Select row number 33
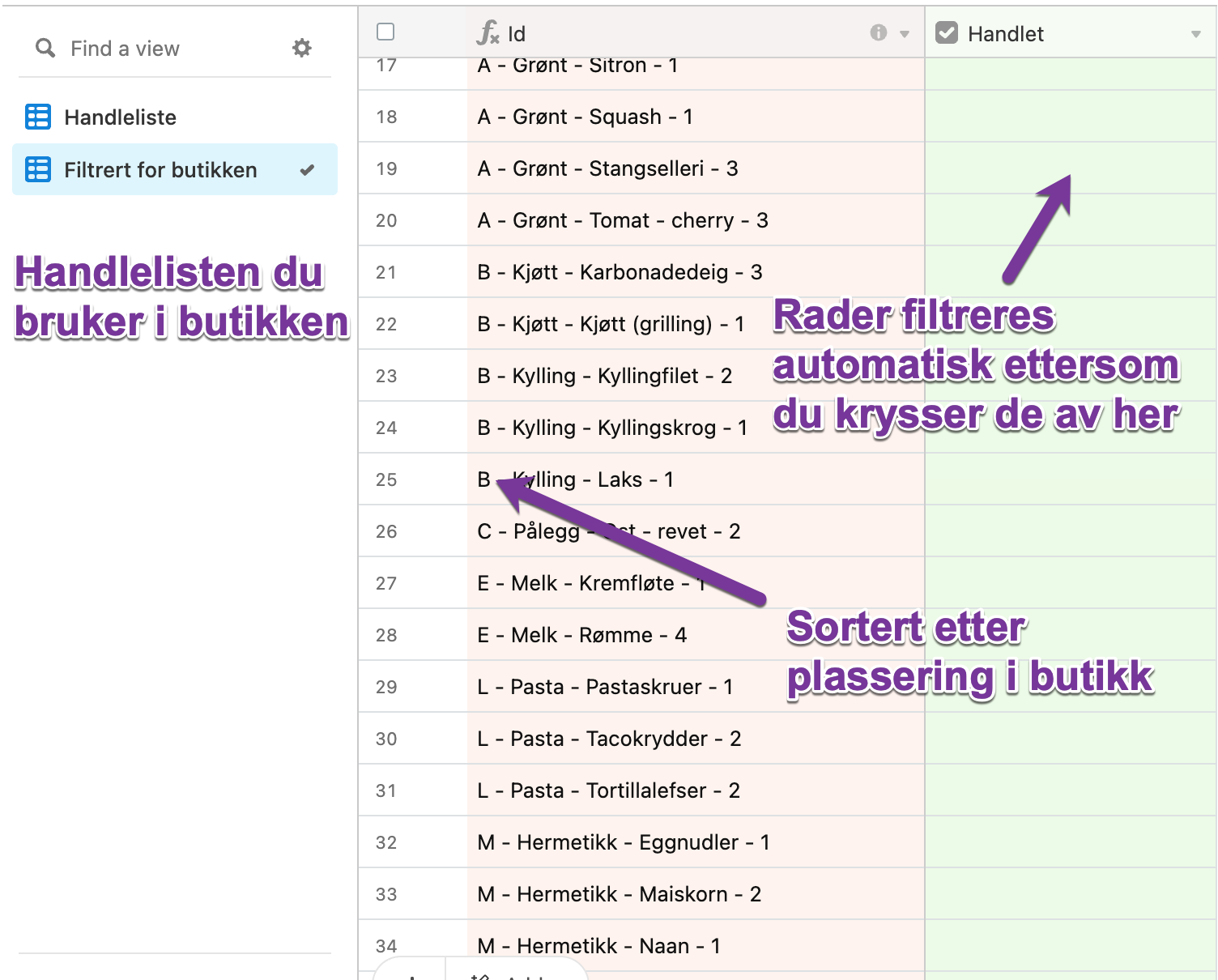The image size is (1218, 980). [386, 894]
